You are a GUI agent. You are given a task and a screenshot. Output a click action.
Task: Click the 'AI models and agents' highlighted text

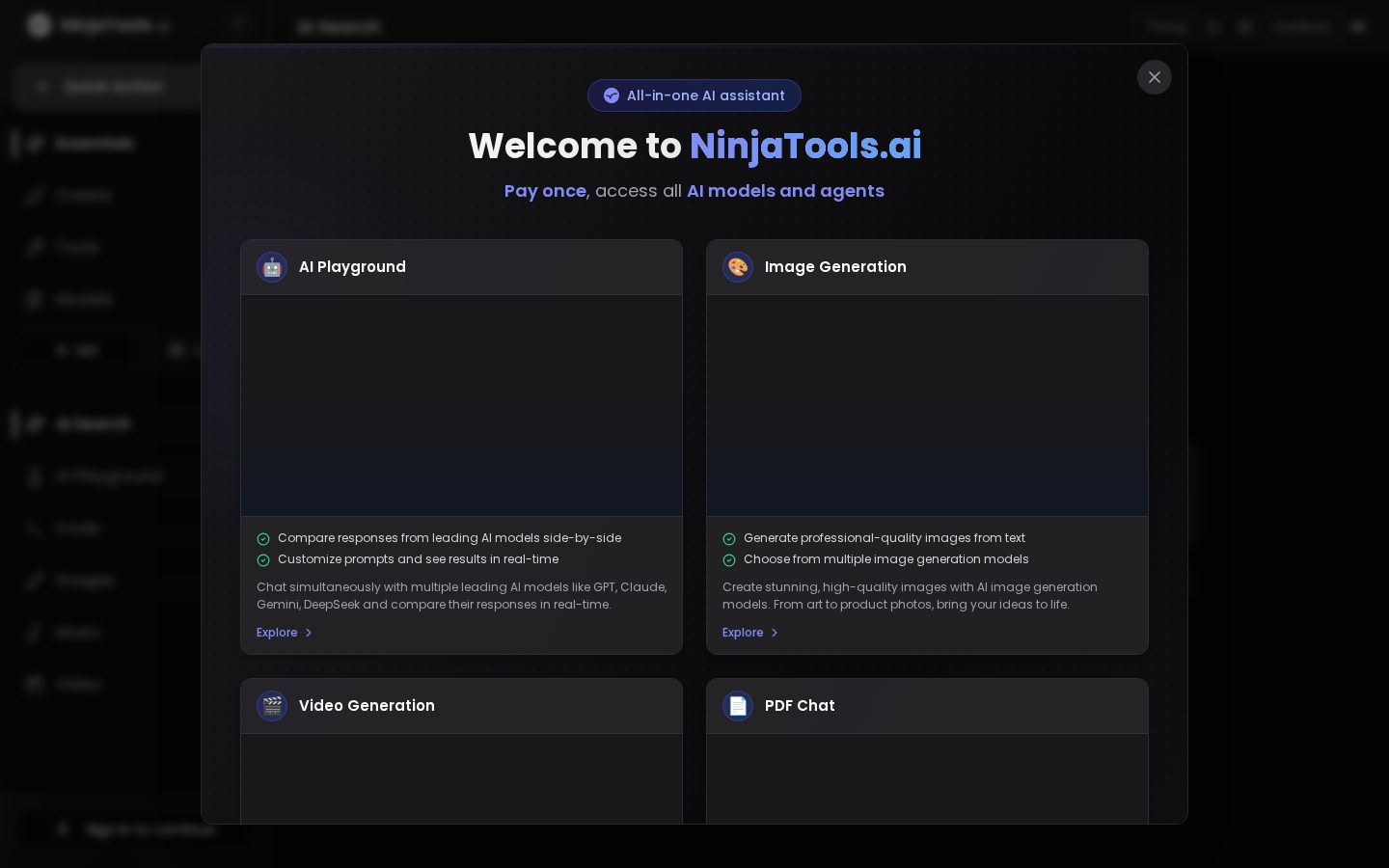[785, 191]
